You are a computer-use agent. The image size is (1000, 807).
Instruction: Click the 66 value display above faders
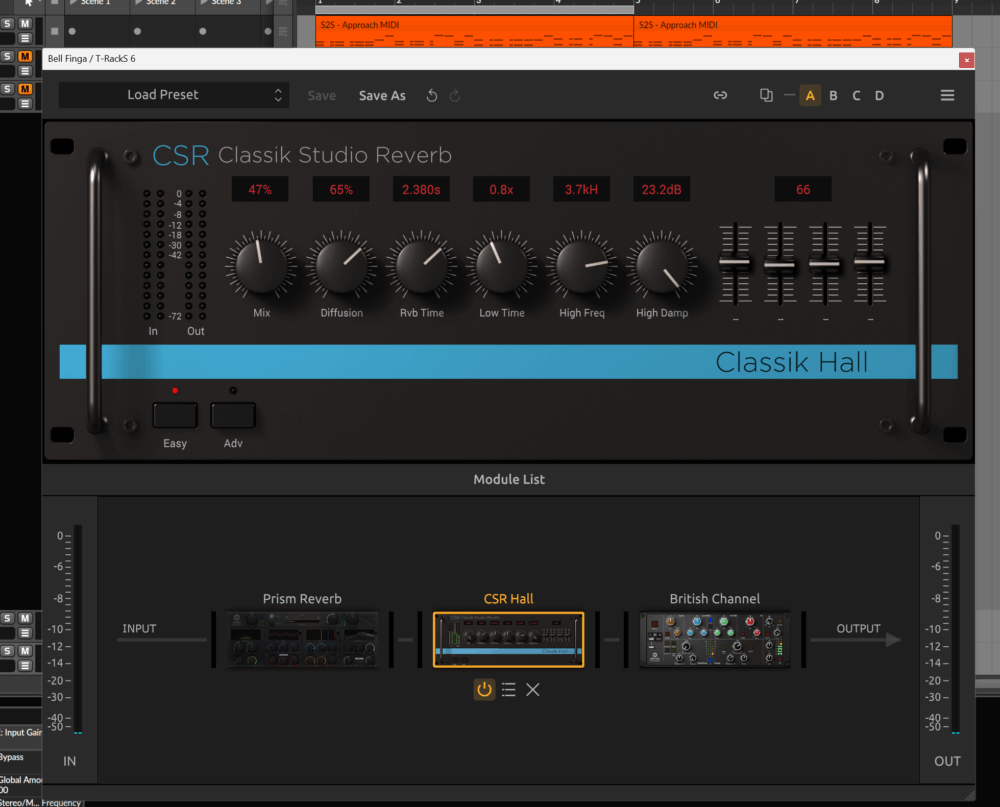(803, 189)
